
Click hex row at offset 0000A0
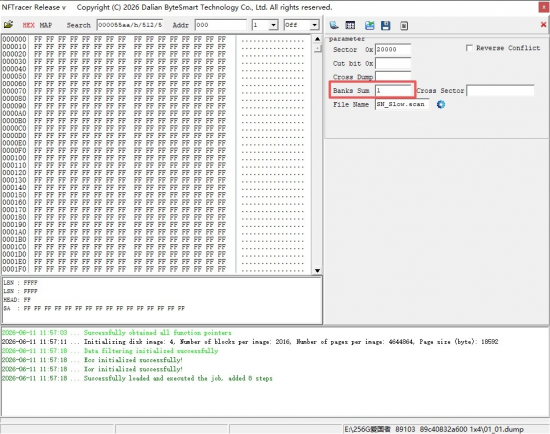point(153,113)
